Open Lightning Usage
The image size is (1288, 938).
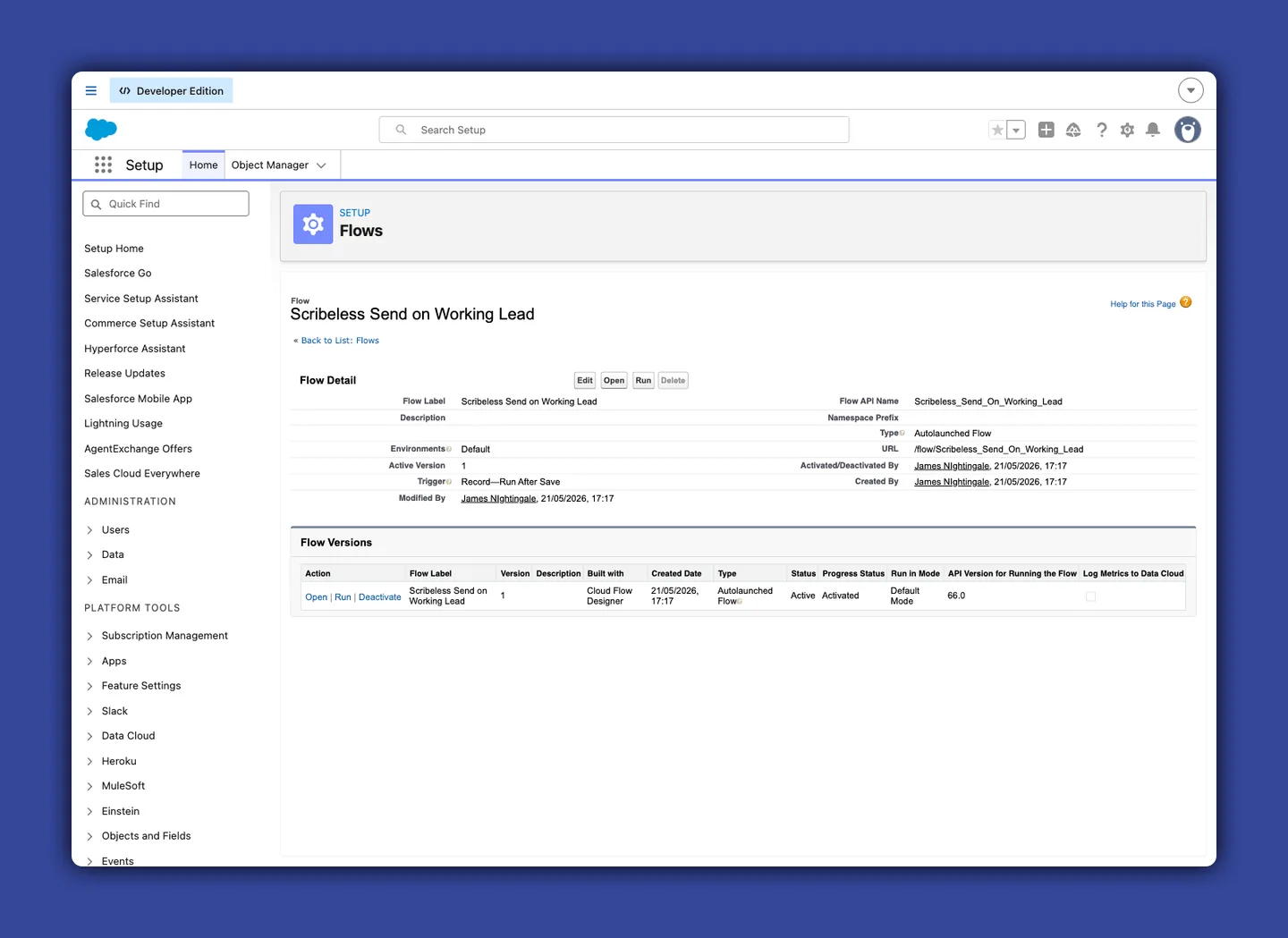point(123,423)
